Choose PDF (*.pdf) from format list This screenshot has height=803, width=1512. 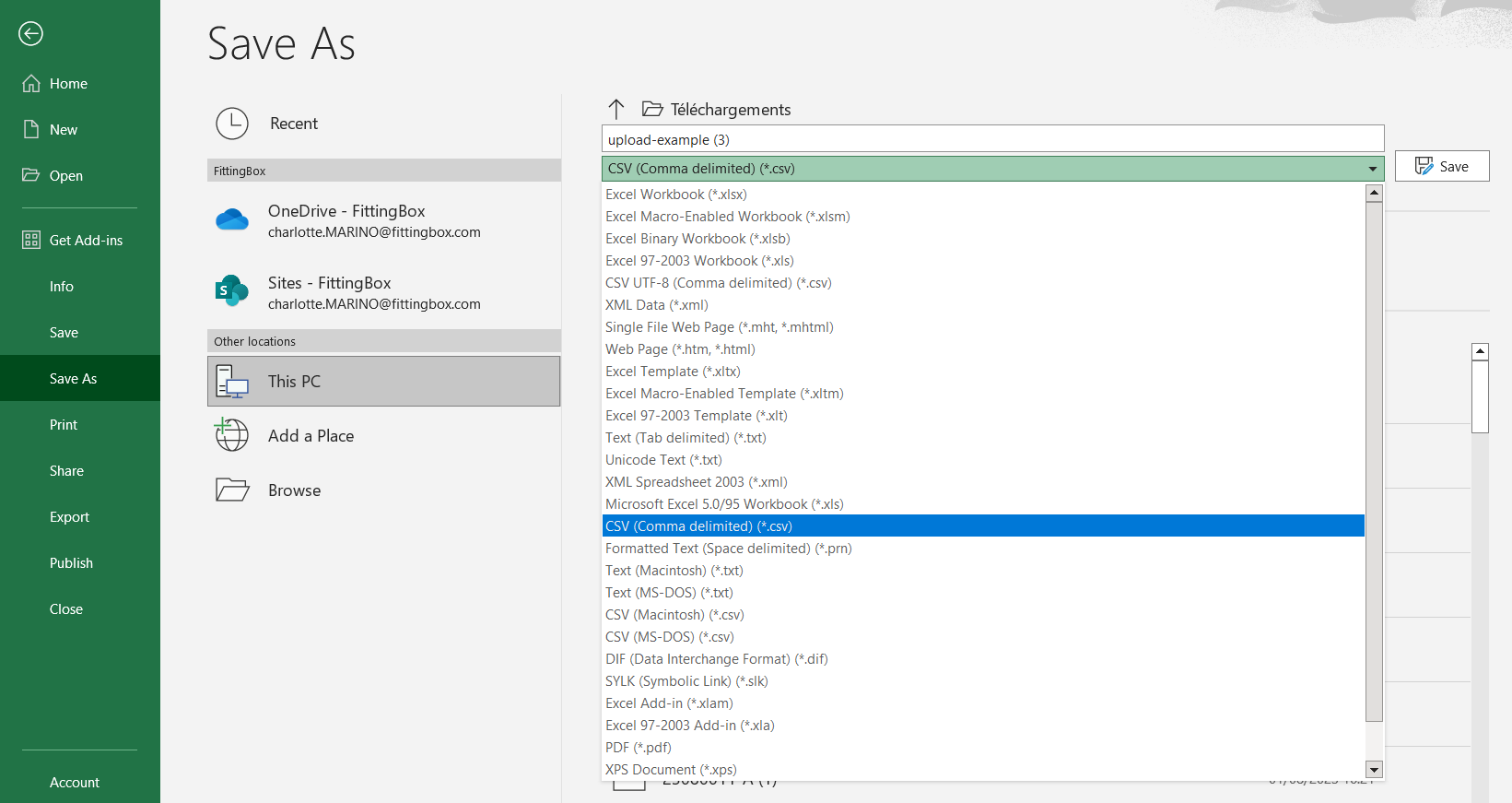638,748
